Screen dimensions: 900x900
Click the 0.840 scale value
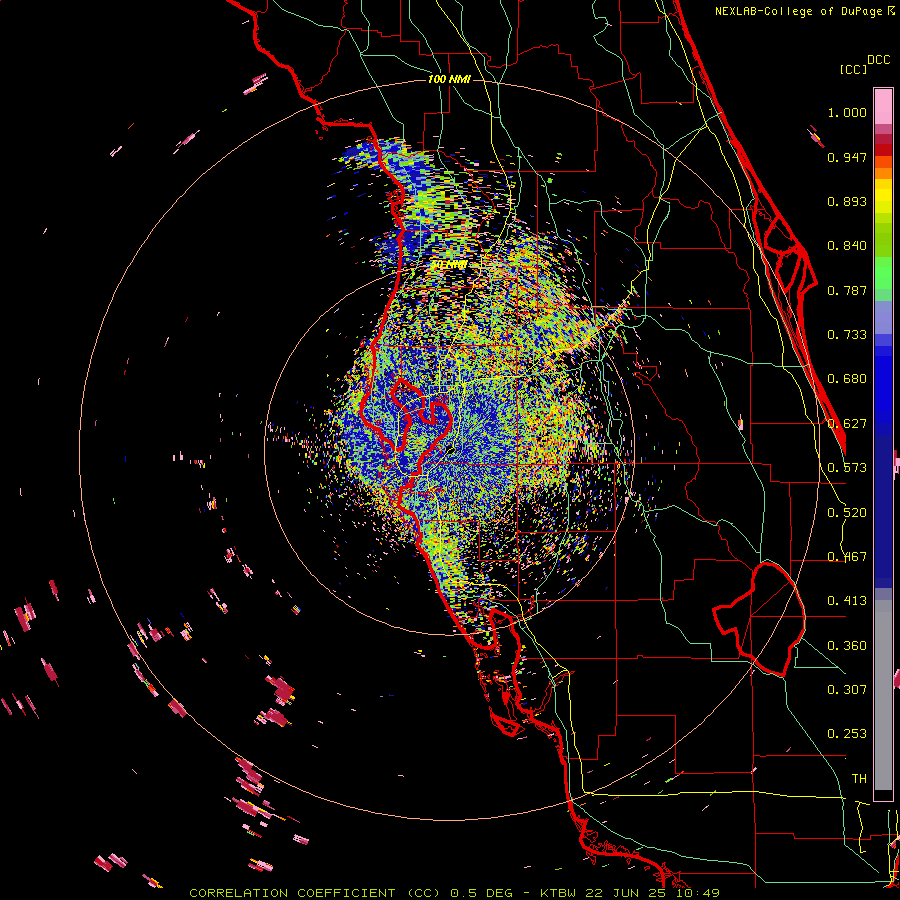pyautogui.click(x=847, y=246)
